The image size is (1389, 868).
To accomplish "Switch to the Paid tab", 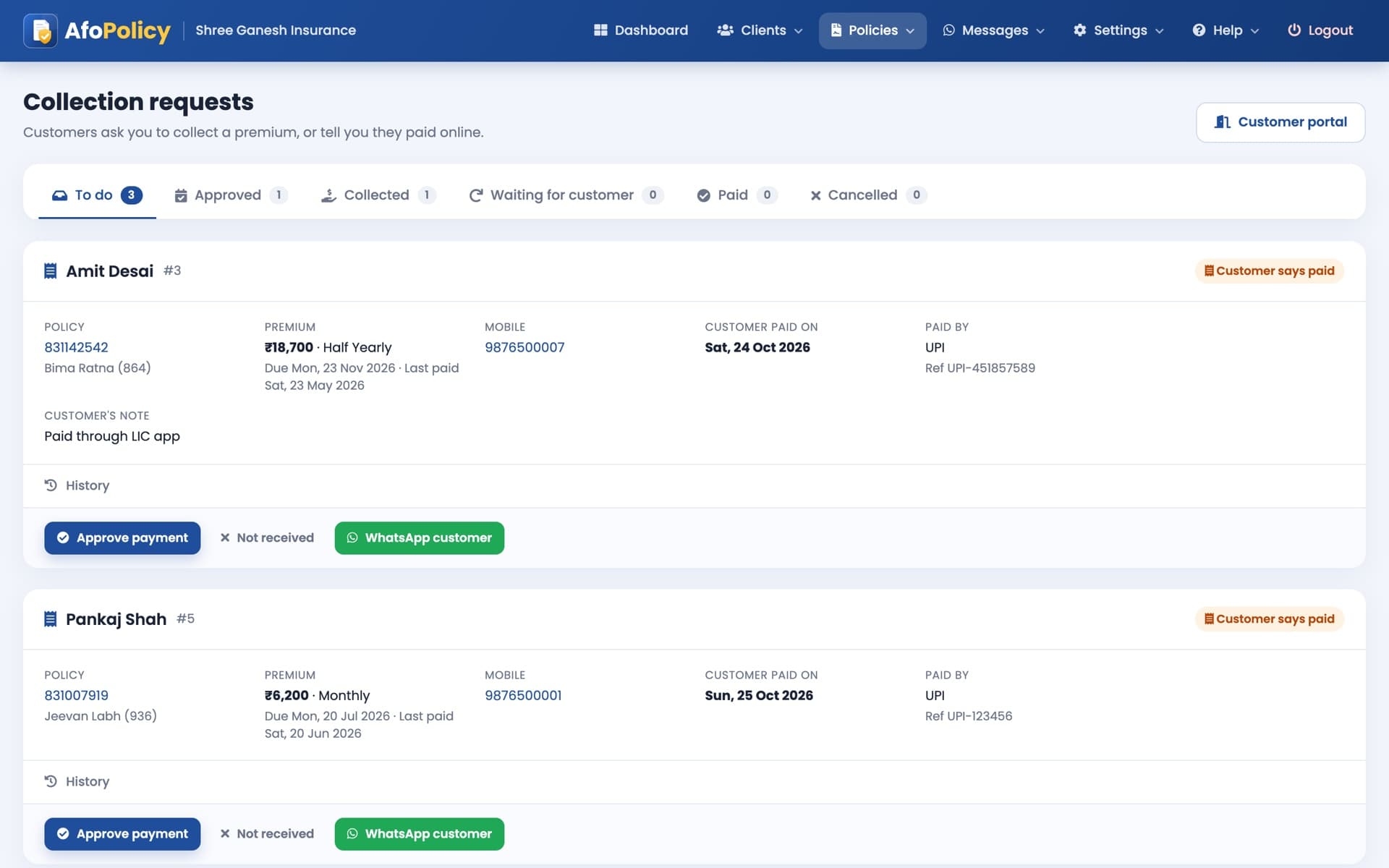I will (x=736, y=195).
